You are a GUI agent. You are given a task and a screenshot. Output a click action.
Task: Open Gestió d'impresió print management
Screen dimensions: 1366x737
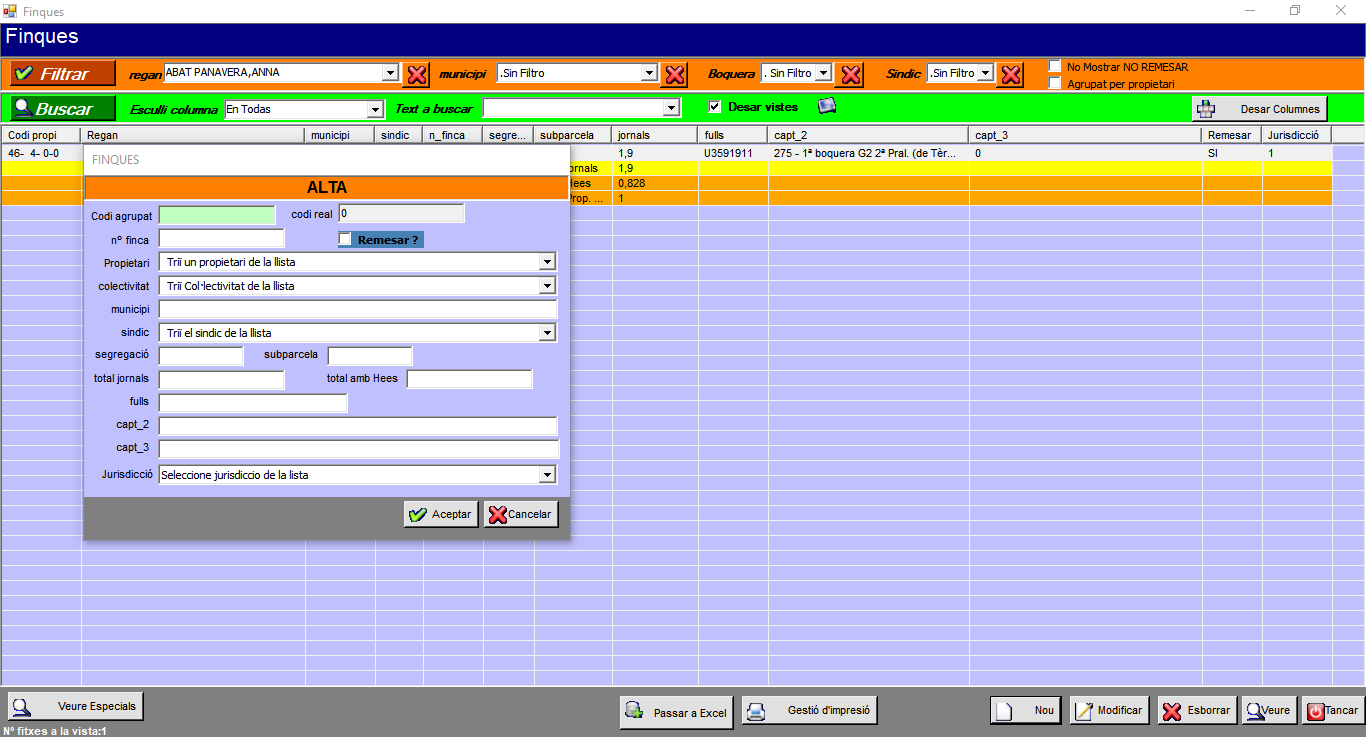(809, 711)
